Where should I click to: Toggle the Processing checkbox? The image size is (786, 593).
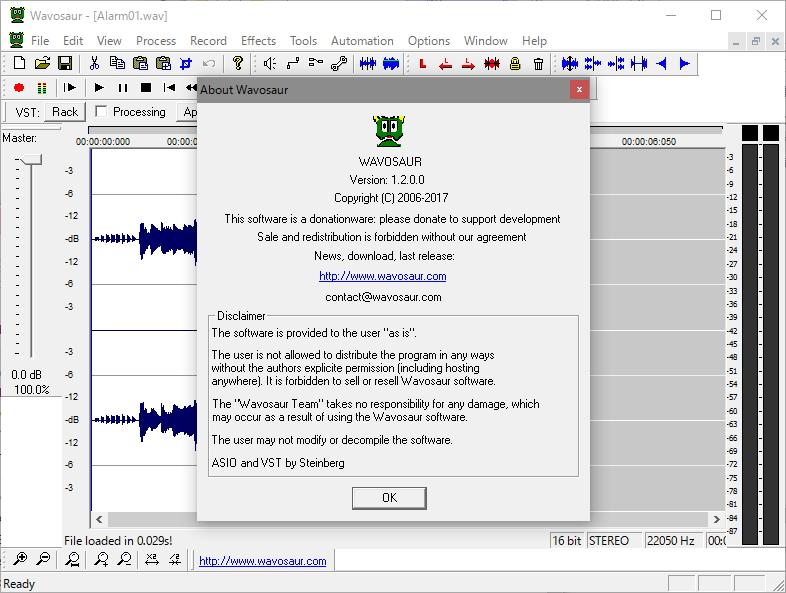click(x=101, y=111)
